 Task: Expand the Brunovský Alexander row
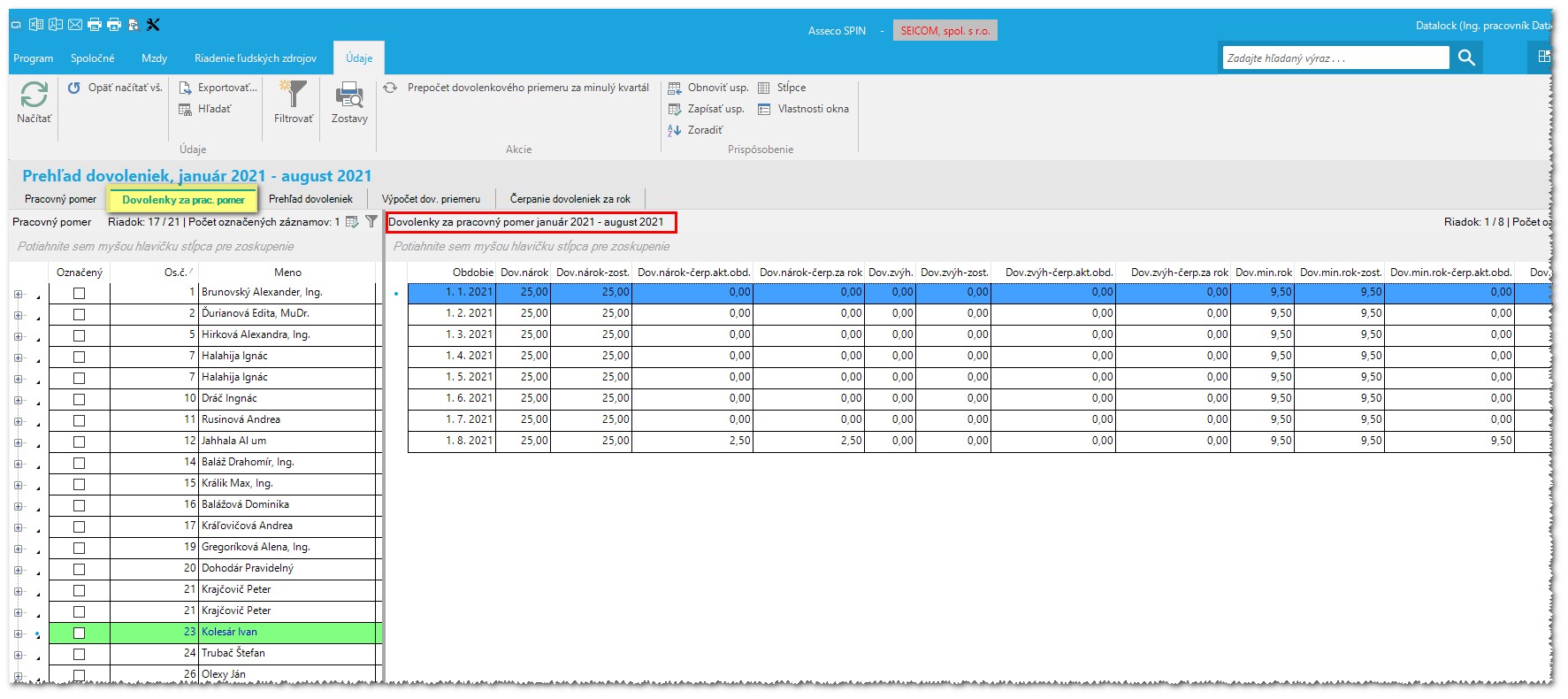[x=18, y=294]
